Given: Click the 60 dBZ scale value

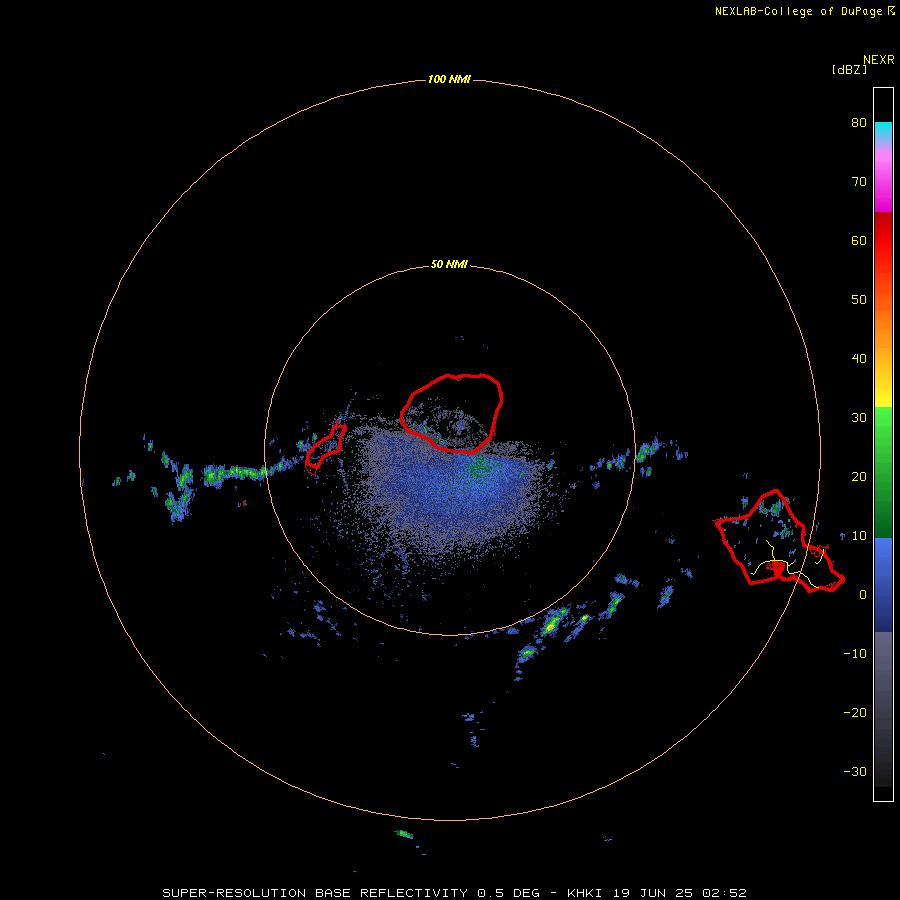Looking at the screenshot, I should click(x=859, y=240).
